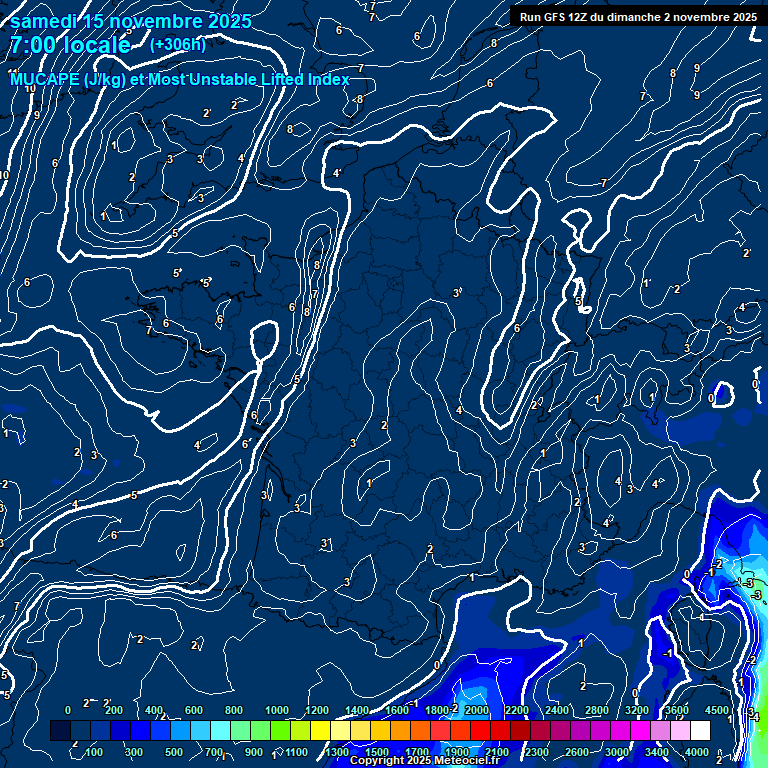The image size is (768, 768).
Task: Select the light pink legend swatch between 3600 and 4000
Action: tap(681, 730)
